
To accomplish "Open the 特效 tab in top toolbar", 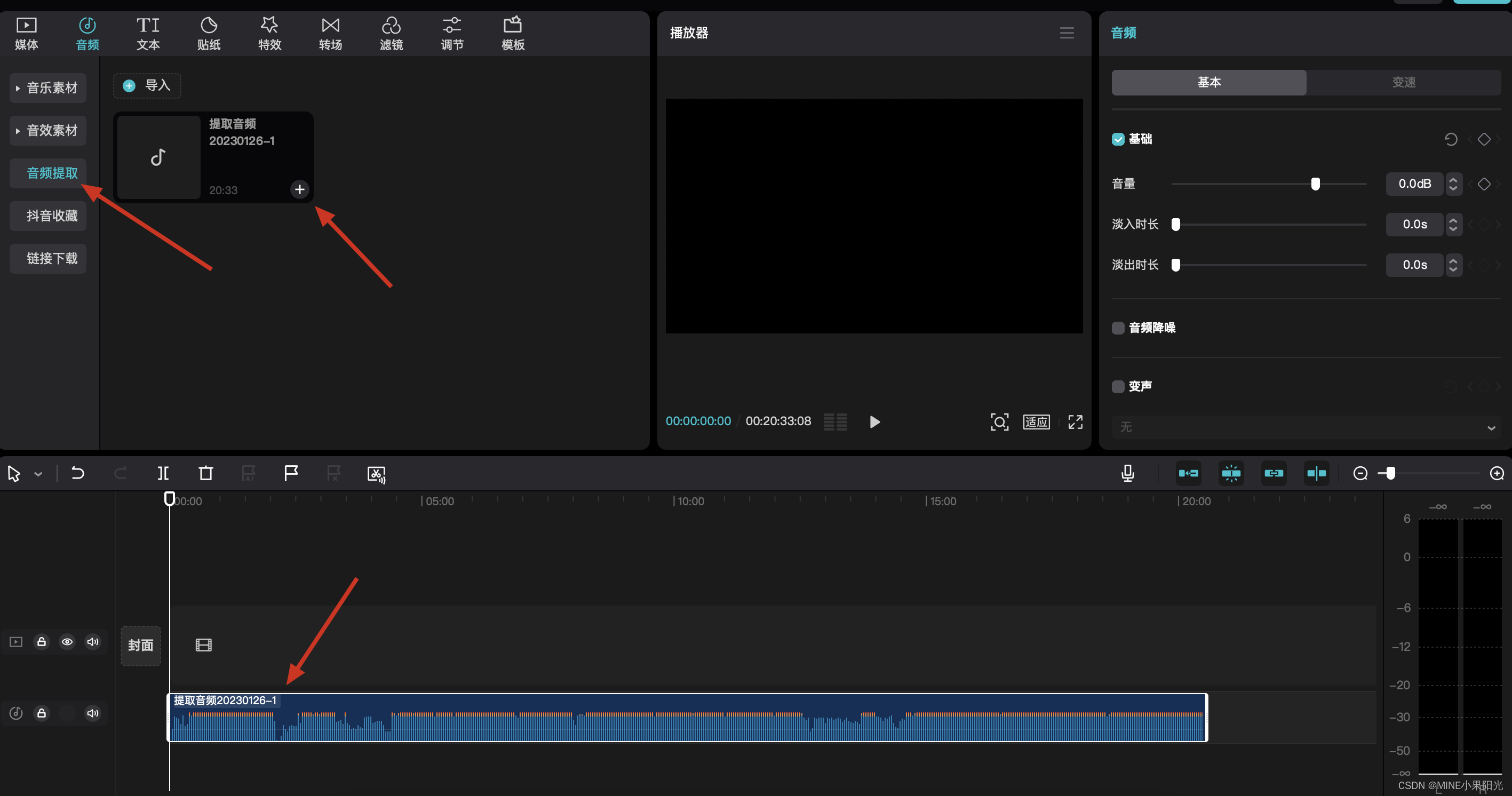I will [269, 33].
